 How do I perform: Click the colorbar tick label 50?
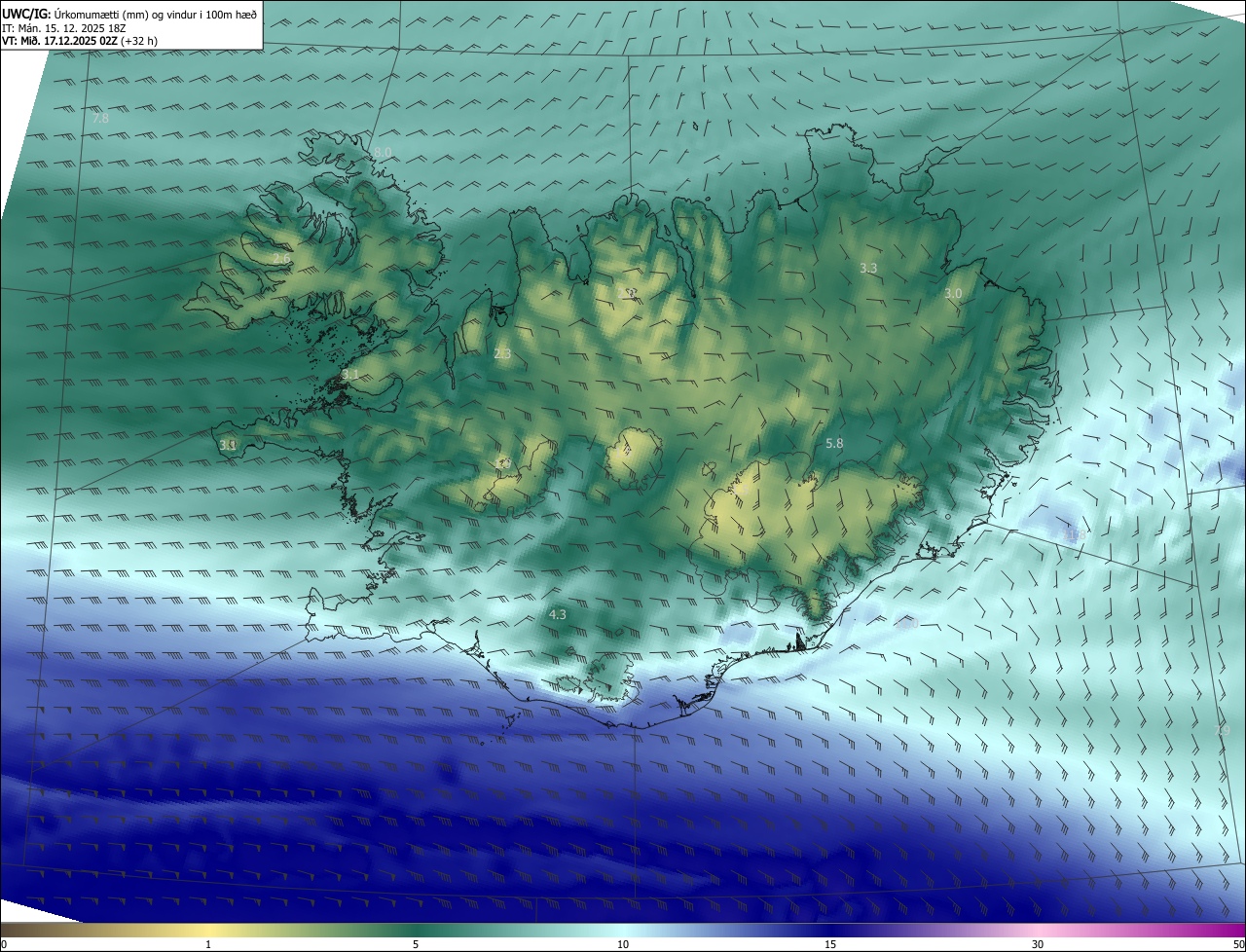tap(1239, 944)
